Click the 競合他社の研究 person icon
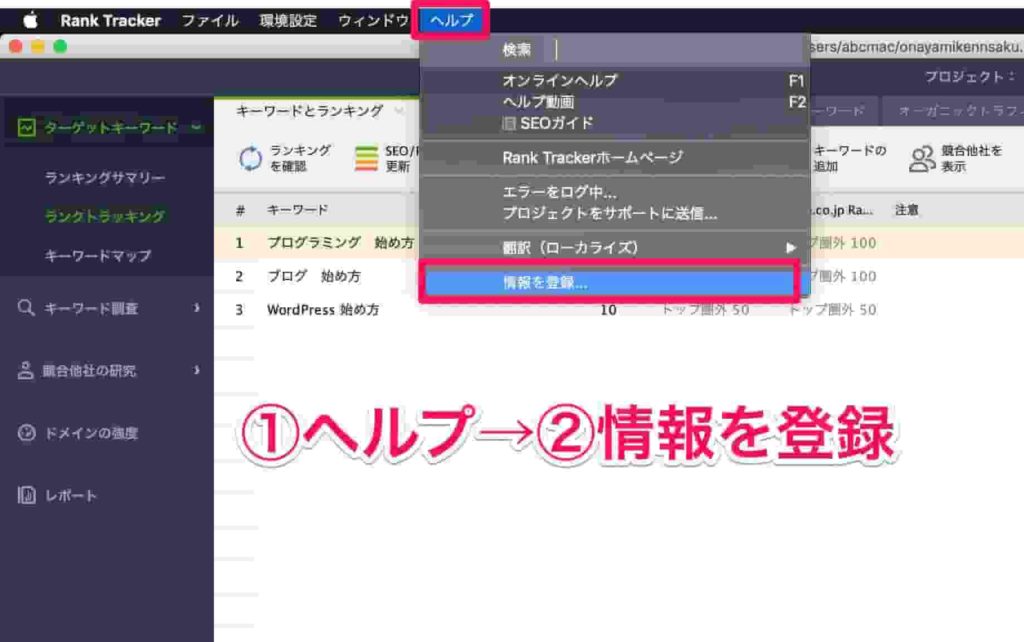Viewport: 1024px width, 642px height. (x=25, y=370)
